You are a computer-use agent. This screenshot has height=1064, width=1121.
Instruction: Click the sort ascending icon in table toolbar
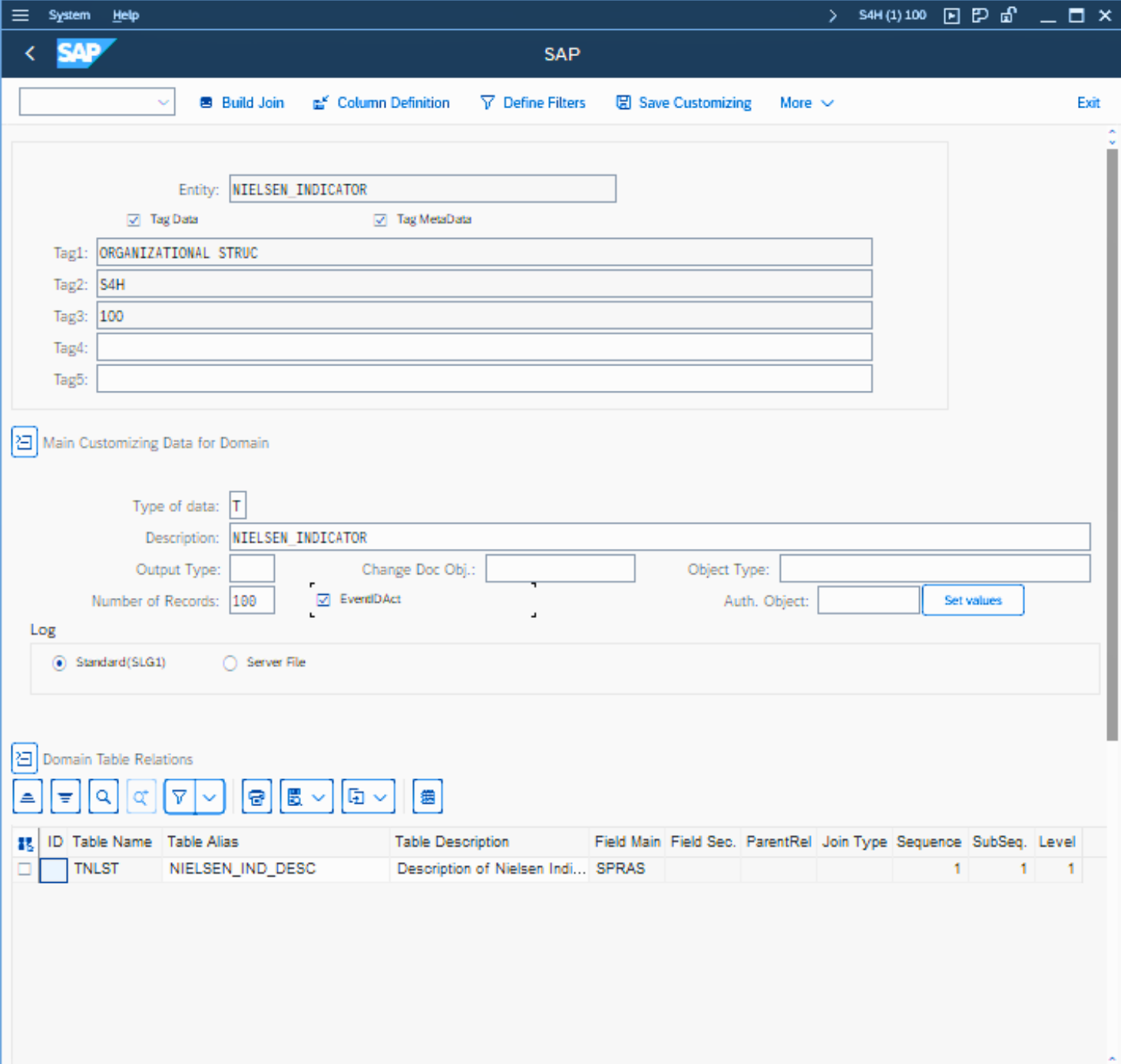tap(28, 797)
